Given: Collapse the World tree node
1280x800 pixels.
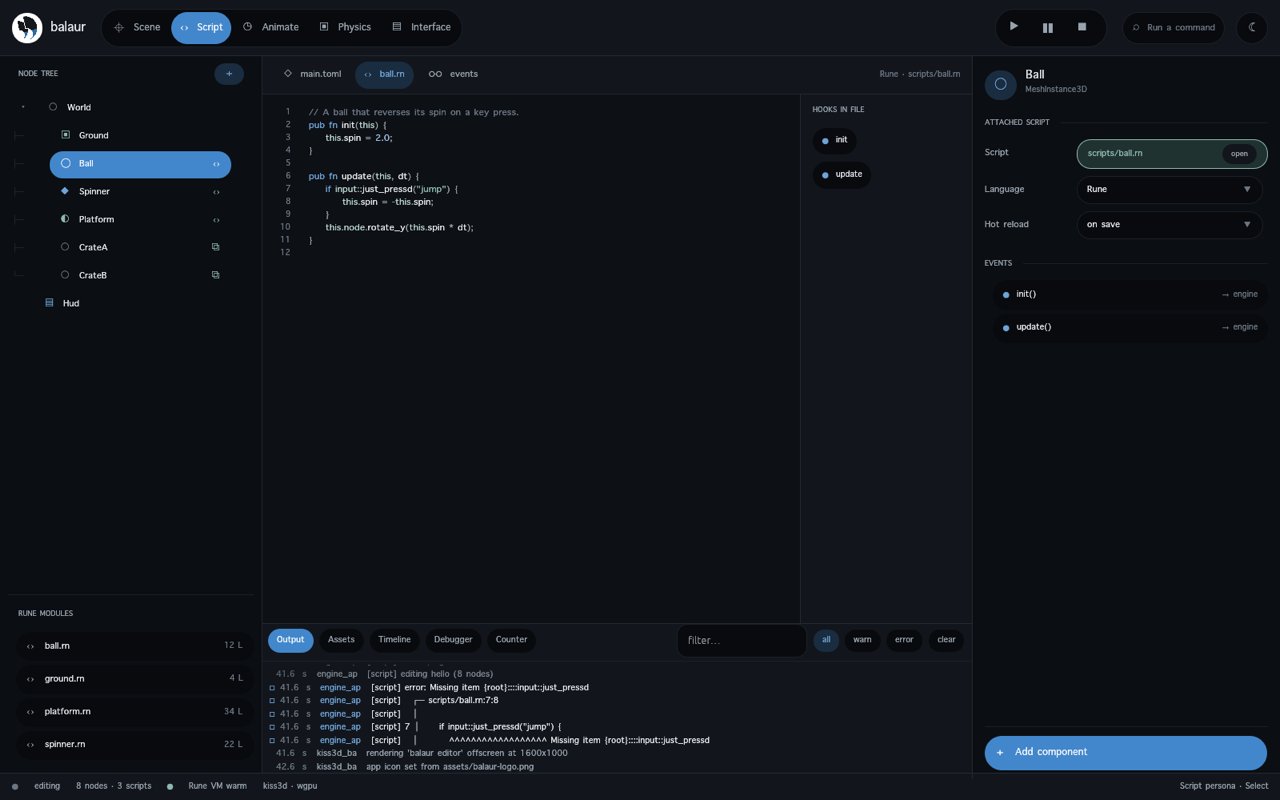Looking at the screenshot, I should coord(23,107).
